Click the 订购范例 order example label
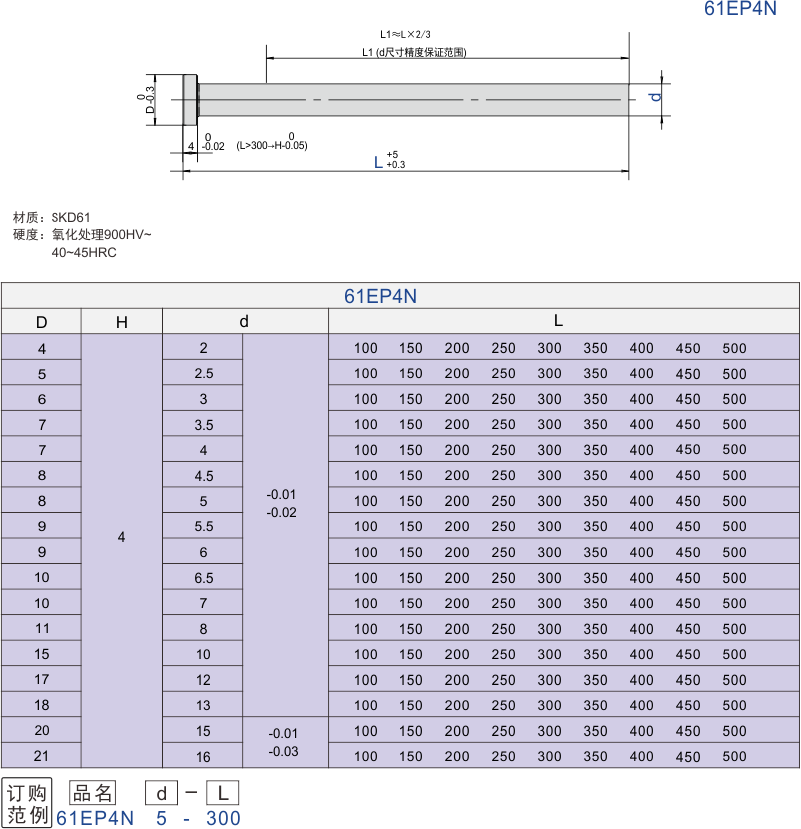 (27, 805)
